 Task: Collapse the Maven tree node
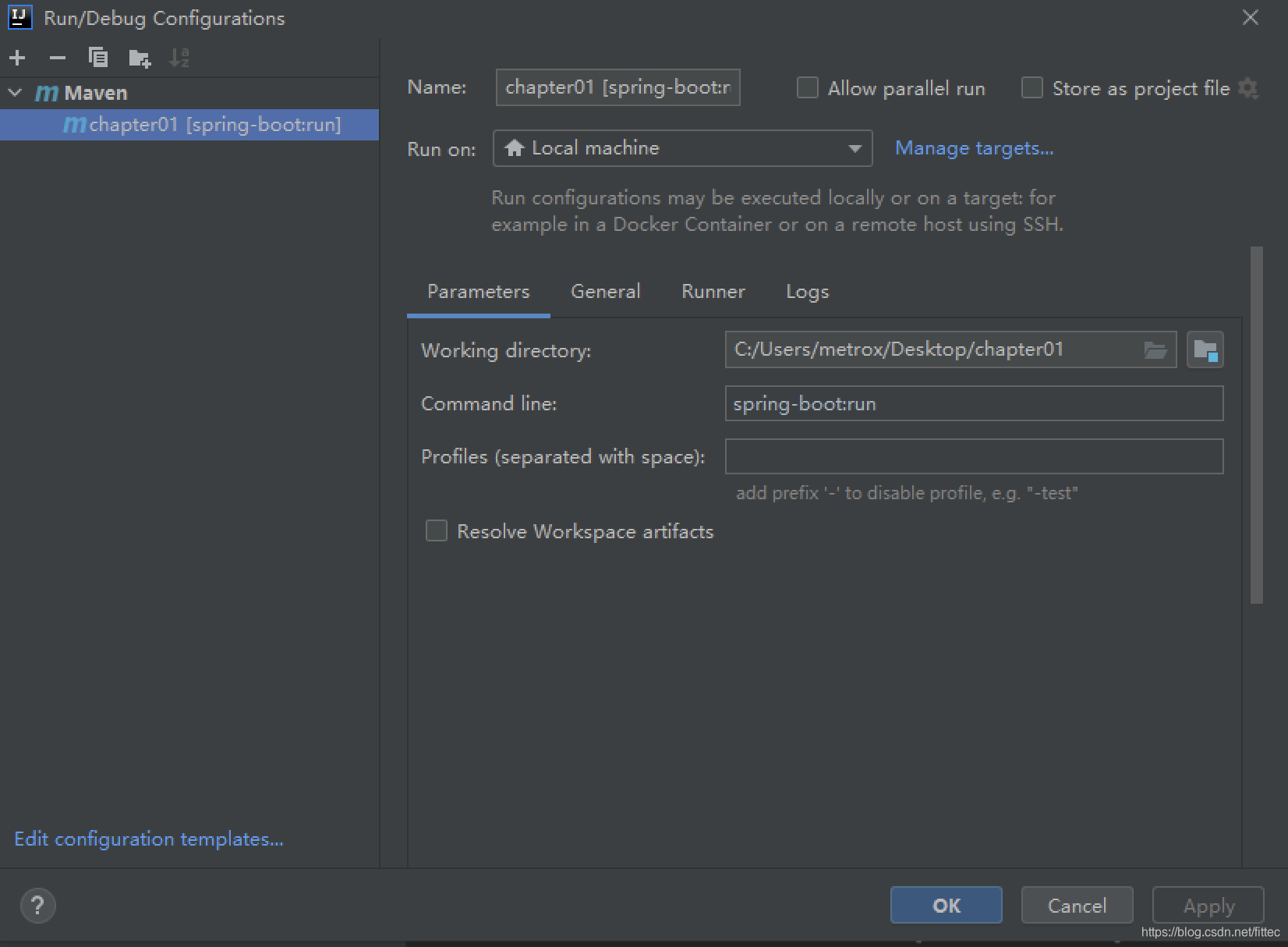point(15,93)
